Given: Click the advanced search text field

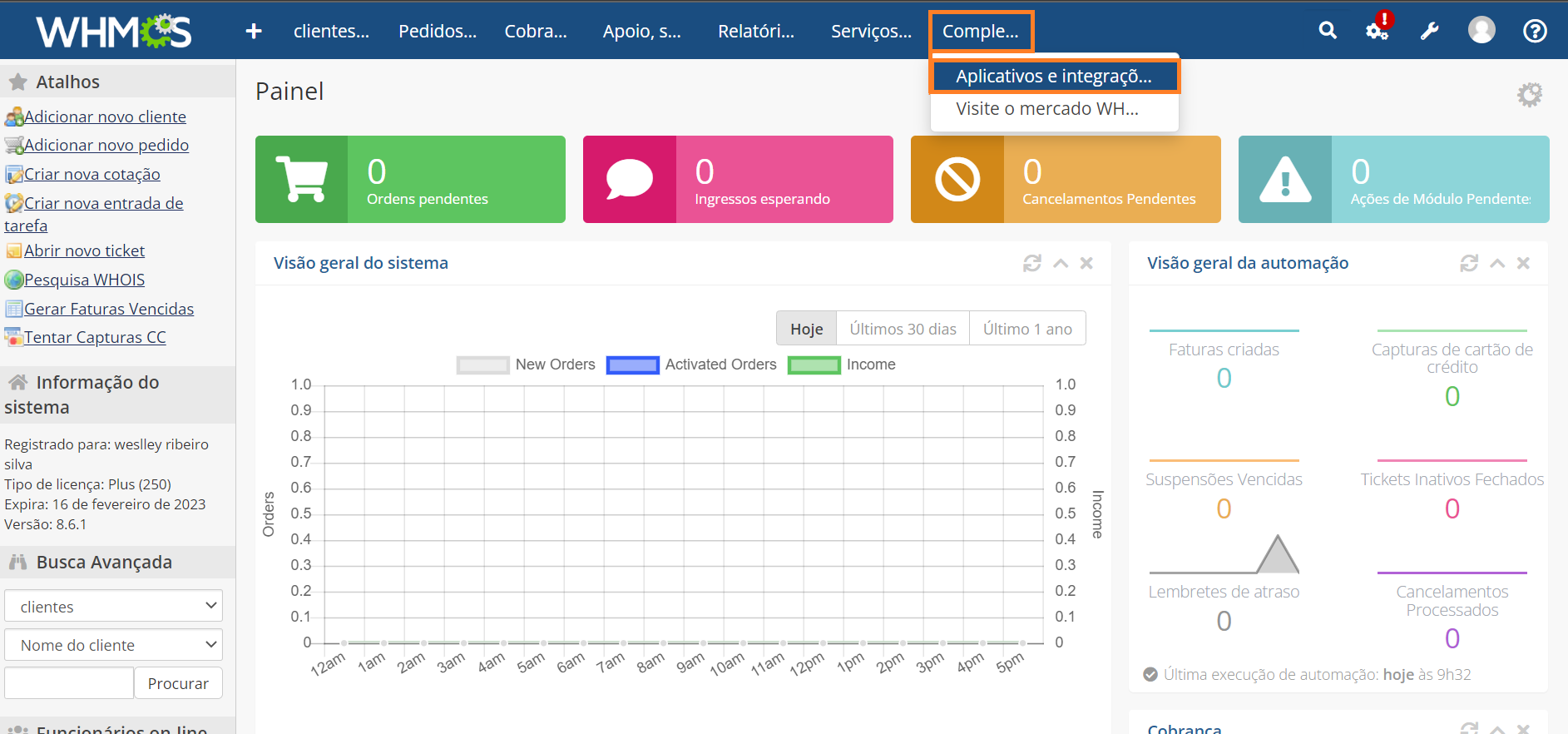Looking at the screenshot, I should pos(69,683).
